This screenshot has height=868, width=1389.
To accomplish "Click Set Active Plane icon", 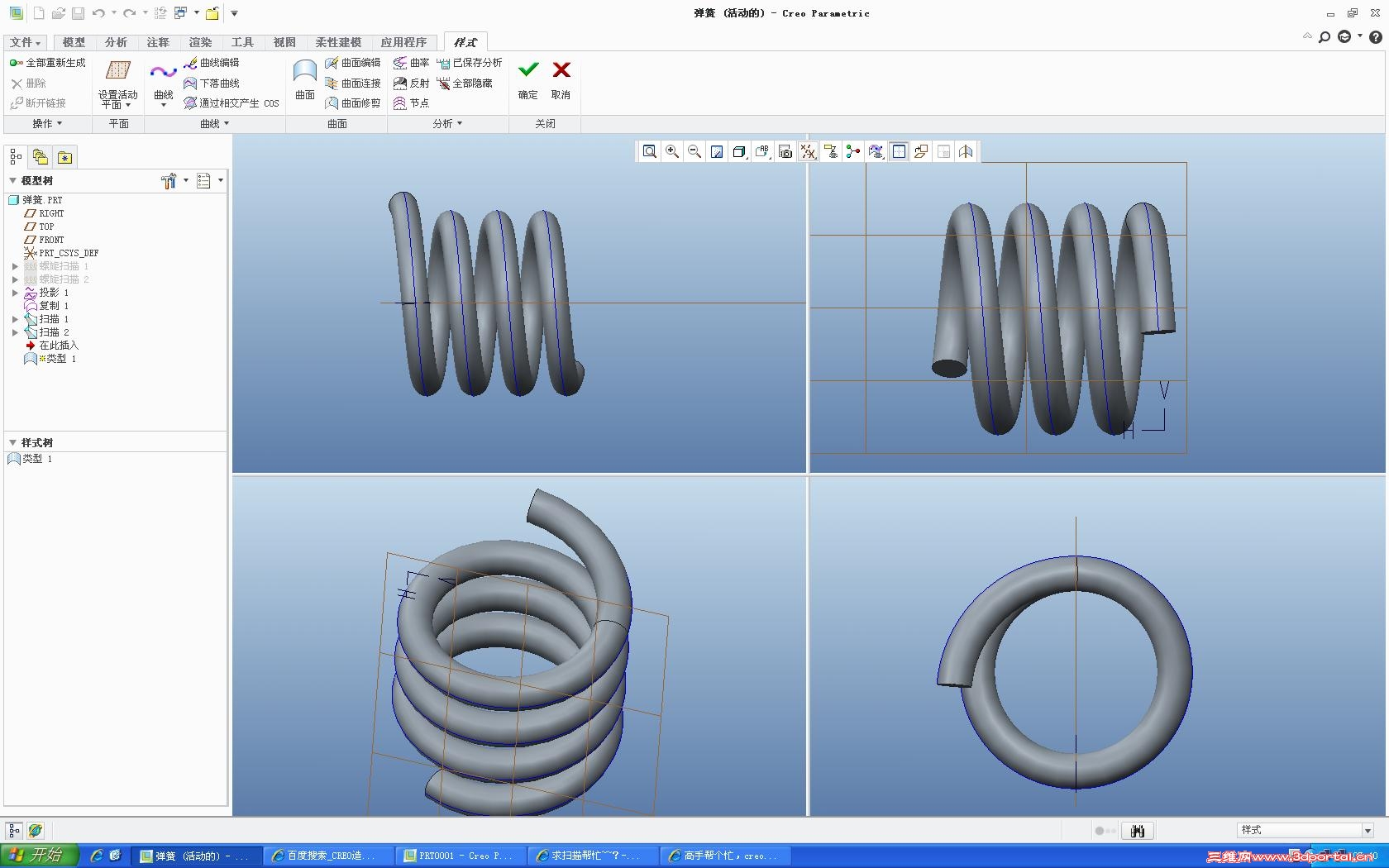I will (x=118, y=71).
